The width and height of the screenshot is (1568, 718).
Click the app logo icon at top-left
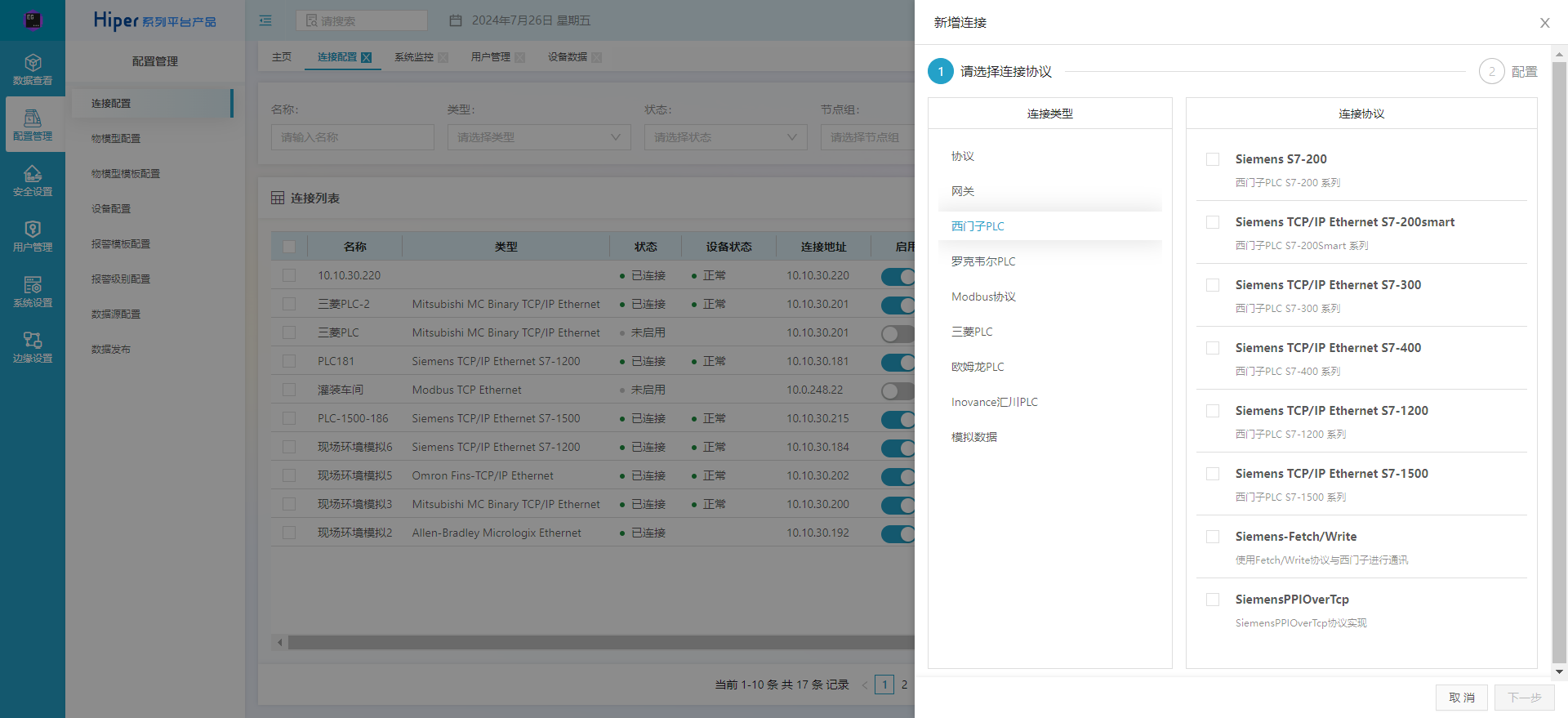33,20
